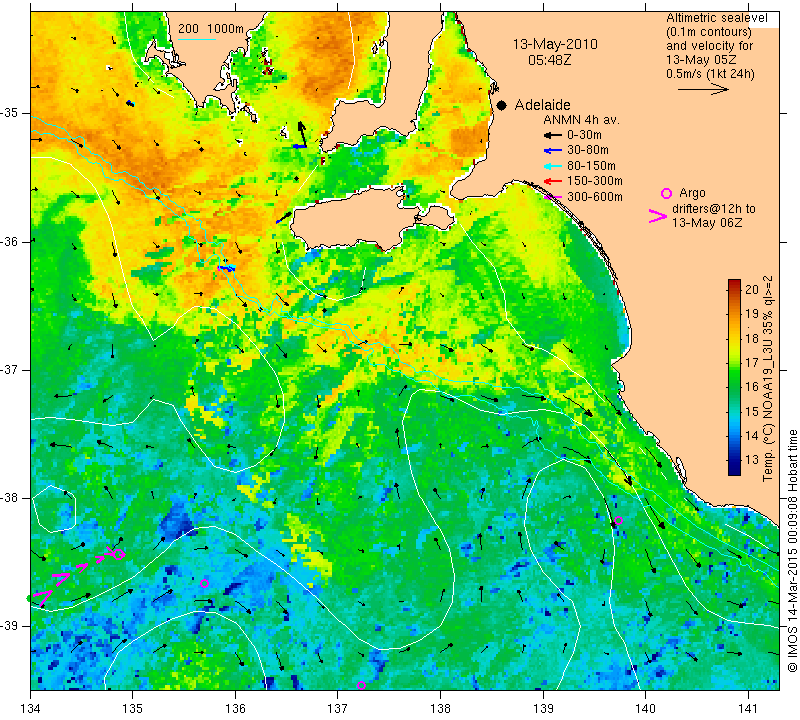Click the large black ANMN arrow near Spencer Gulf mouth
800x720 pixels.
303,134
